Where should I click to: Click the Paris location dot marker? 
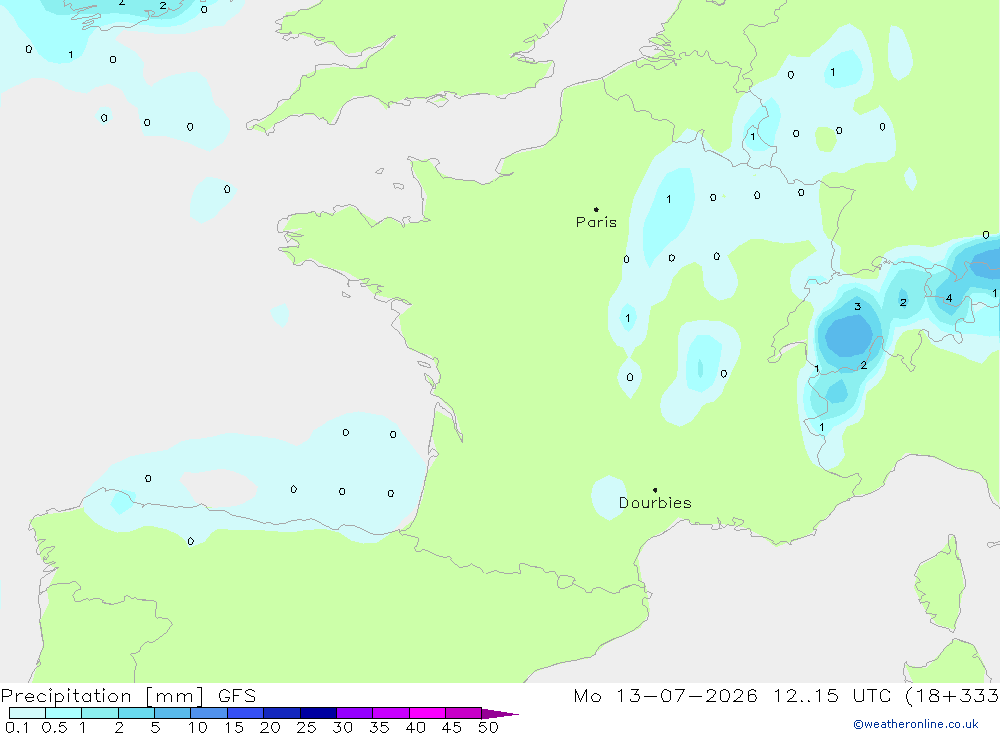point(596,209)
